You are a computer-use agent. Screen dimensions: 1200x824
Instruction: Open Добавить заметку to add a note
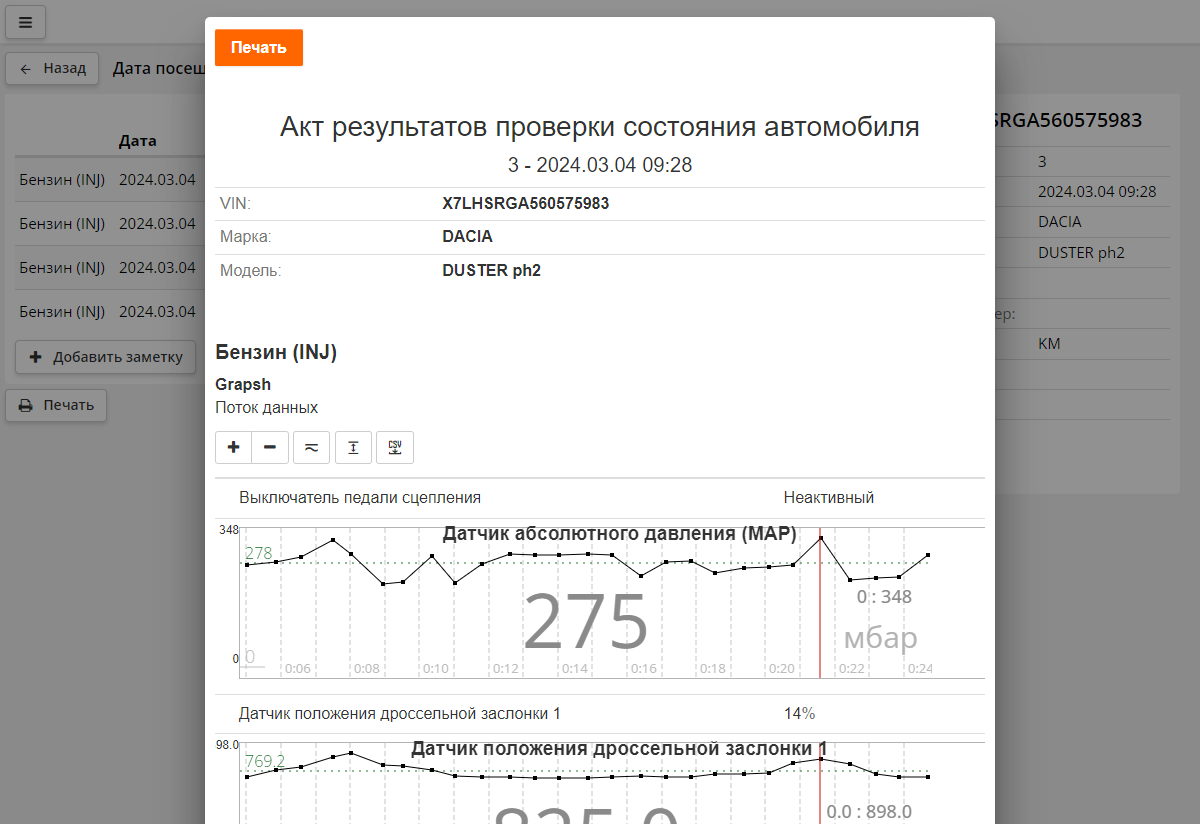105,357
